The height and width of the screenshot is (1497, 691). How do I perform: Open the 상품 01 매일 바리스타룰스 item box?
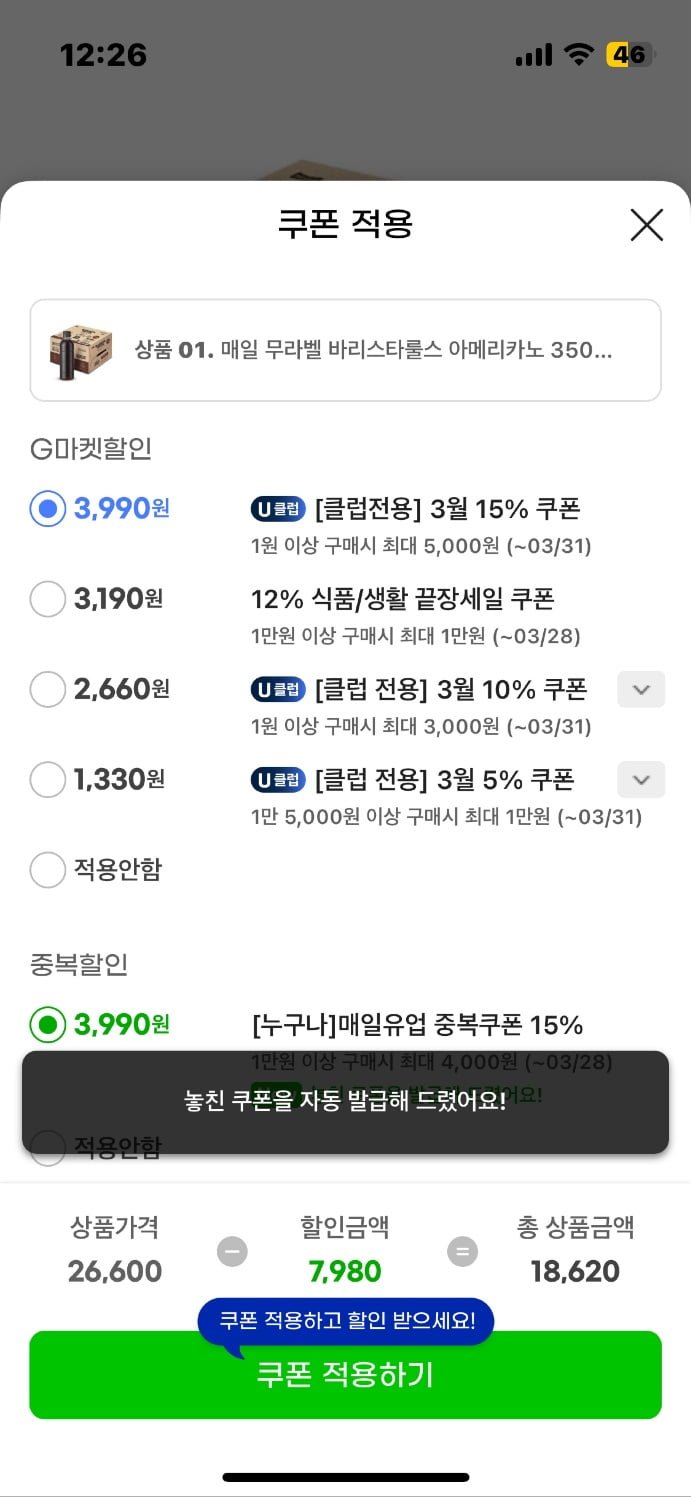(x=345, y=350)
